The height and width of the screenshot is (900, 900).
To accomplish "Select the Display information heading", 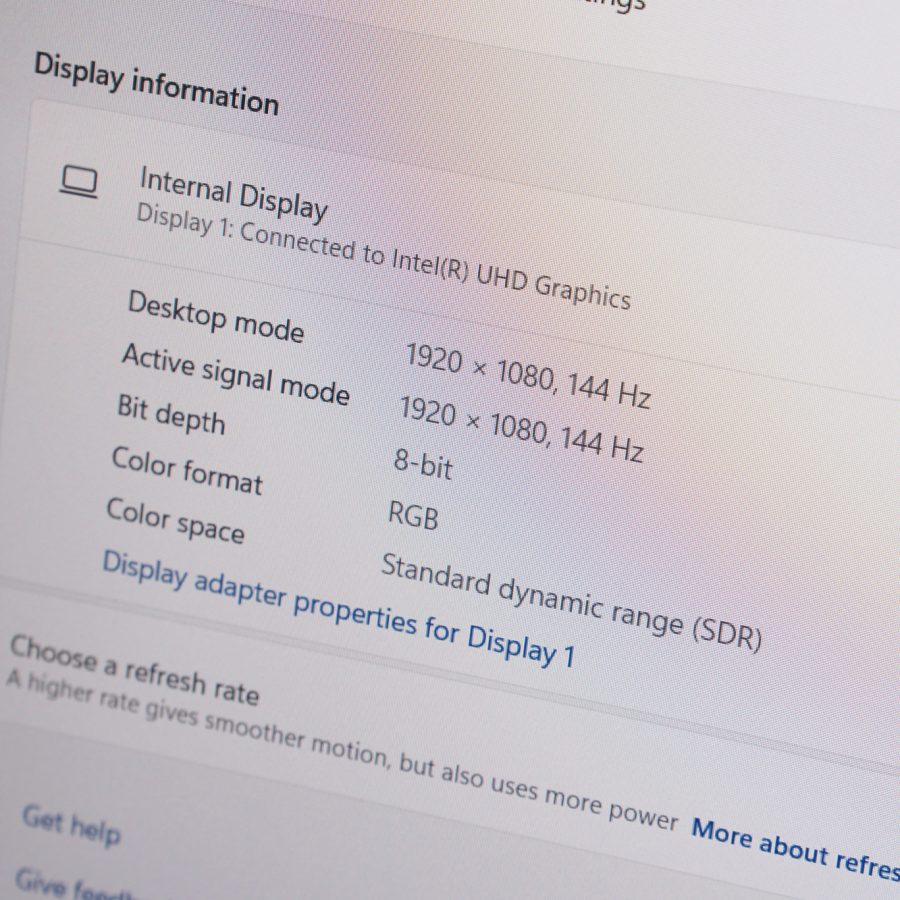I will click(x=157, y=84).
